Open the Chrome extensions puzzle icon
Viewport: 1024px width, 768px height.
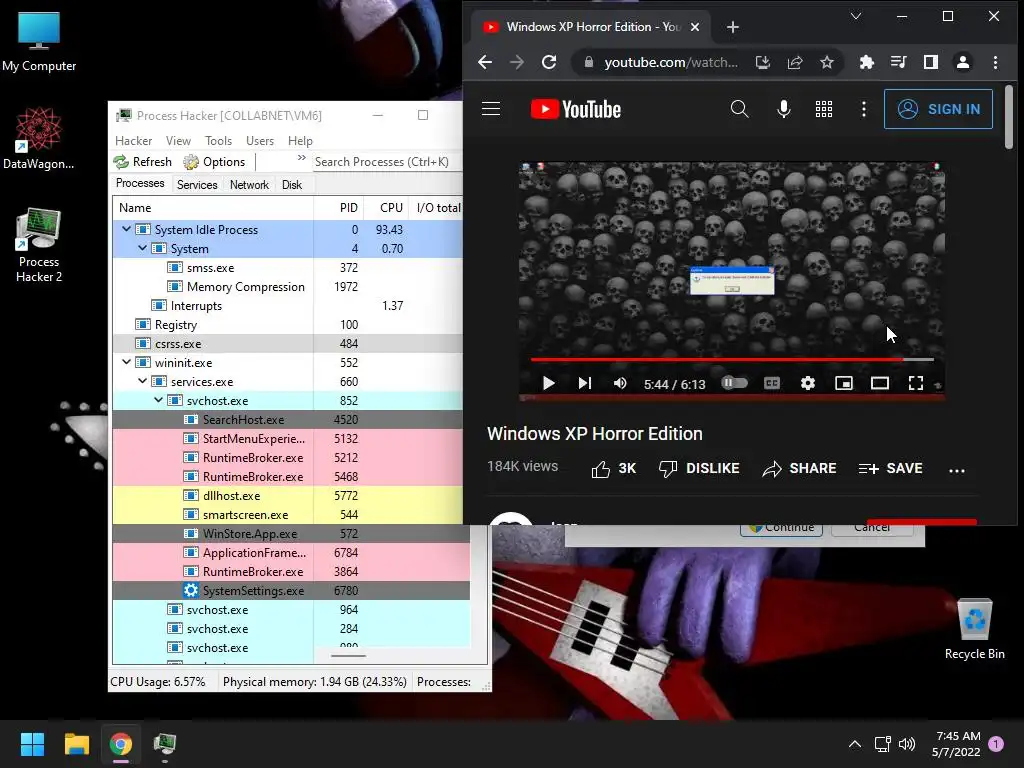[867, 62]
